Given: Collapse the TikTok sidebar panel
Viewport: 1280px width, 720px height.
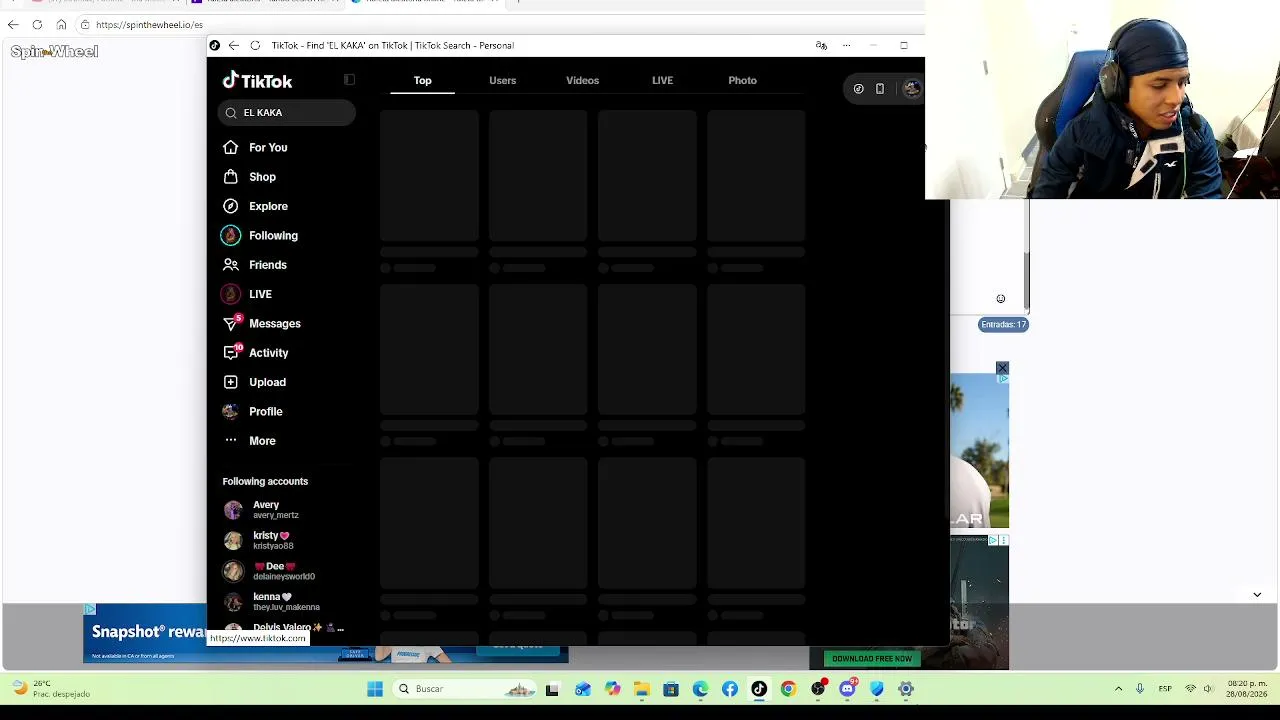Looking at the screenshot, I should point(349,80).
